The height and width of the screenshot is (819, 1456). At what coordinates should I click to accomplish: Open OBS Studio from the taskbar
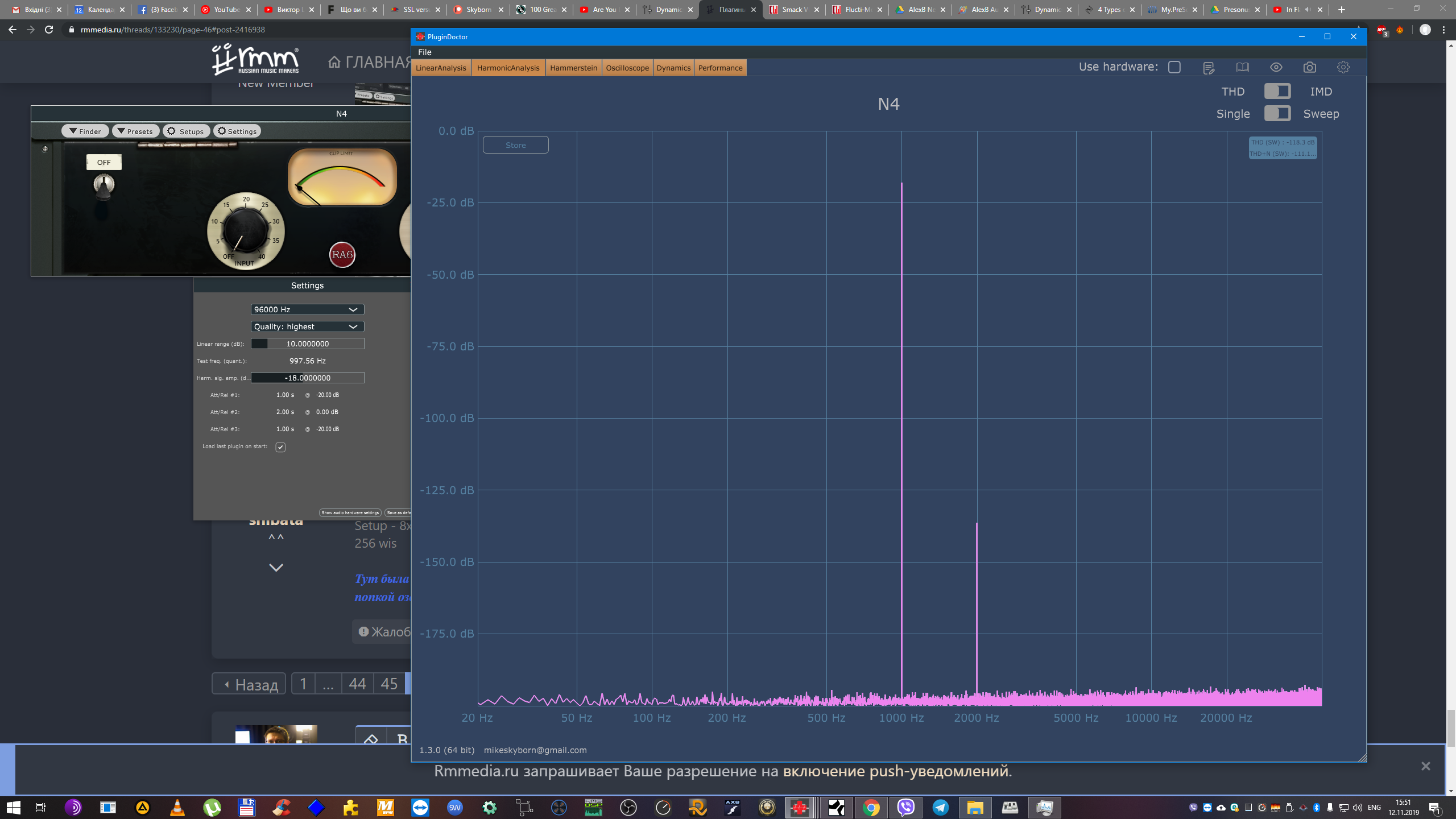tap(628, 807)
